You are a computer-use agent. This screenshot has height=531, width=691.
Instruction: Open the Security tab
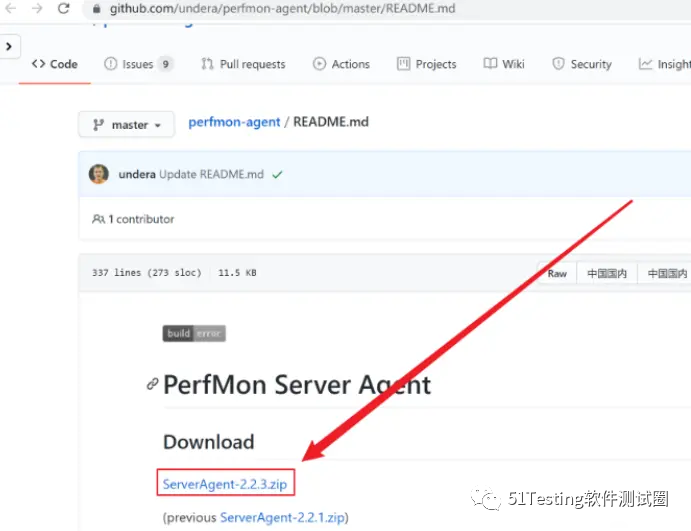pyautogui.click(x=582, y=64)
